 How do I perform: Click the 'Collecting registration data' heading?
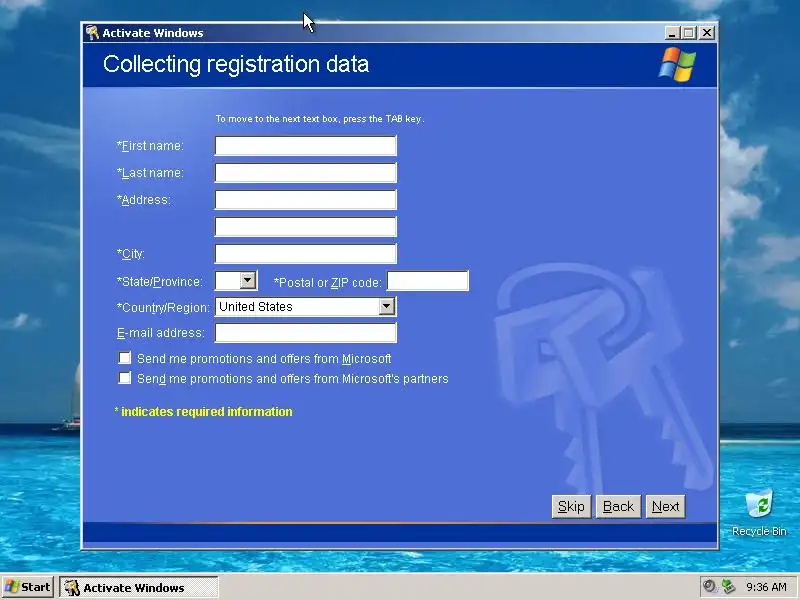236,64
